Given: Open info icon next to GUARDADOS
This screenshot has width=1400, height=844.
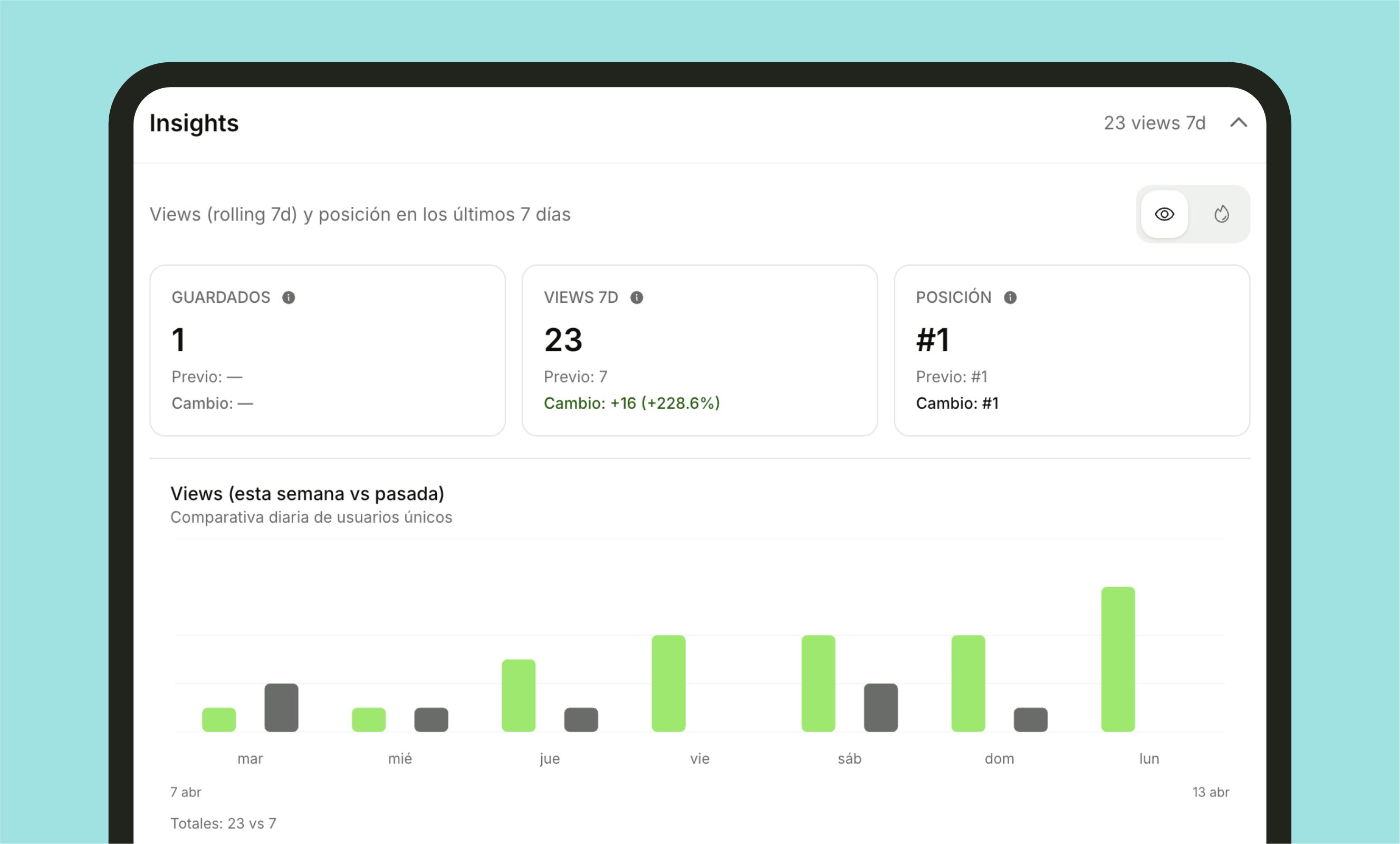Looking at the screenshot, I should [x=289, y=298].
